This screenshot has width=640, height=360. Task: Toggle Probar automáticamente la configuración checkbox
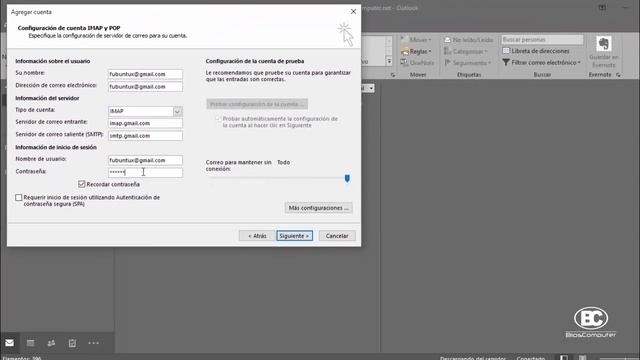click(218, 119)
